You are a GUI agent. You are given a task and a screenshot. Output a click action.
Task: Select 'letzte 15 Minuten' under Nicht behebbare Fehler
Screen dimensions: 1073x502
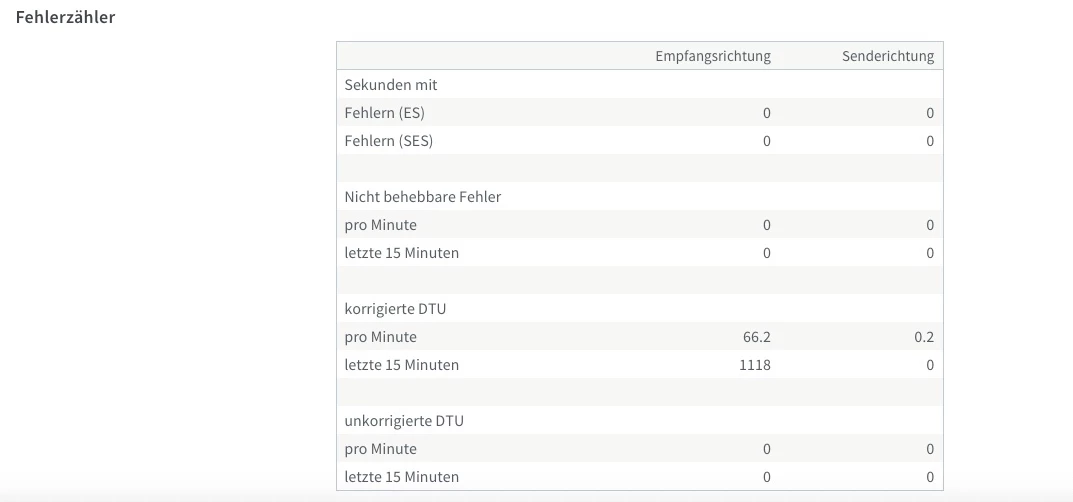pyautogui.click(x=401, y=253)
